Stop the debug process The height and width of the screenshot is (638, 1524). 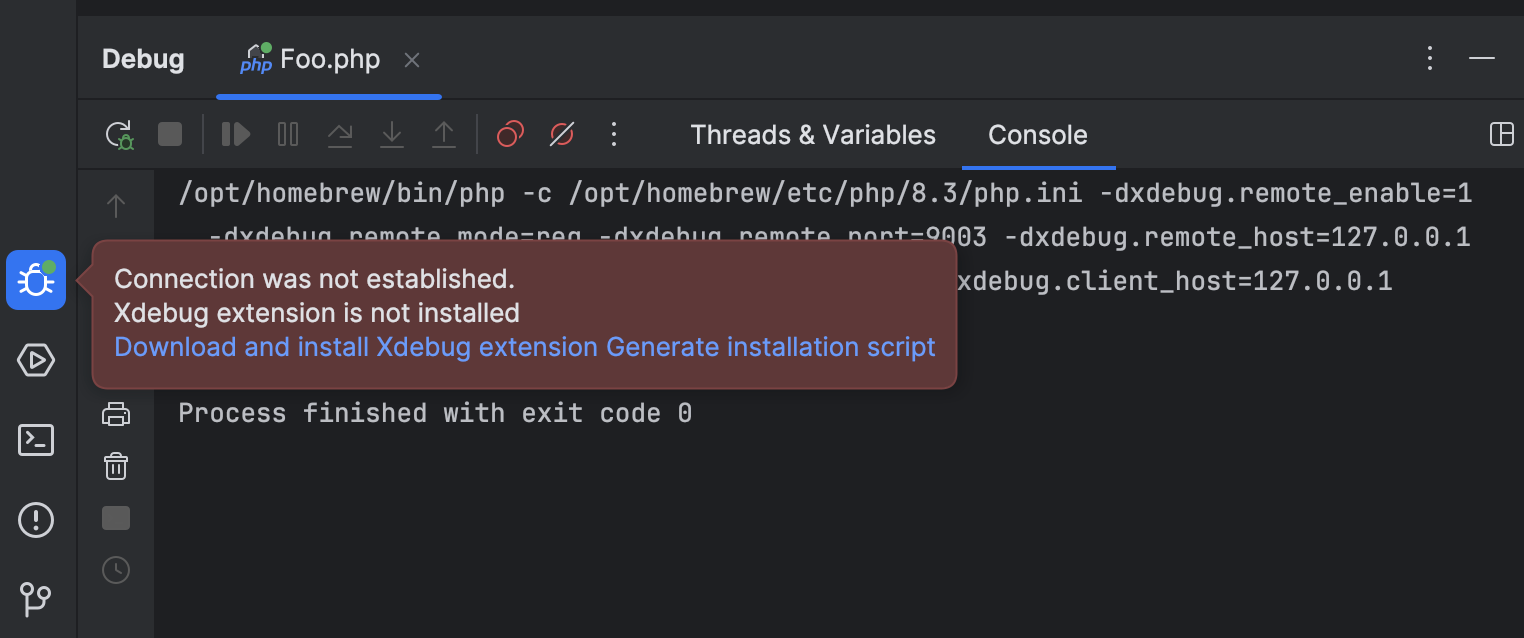coord(170,134)
